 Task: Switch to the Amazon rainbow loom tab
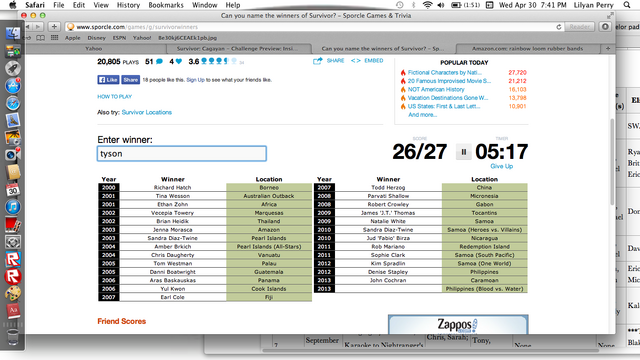[527, 49]
